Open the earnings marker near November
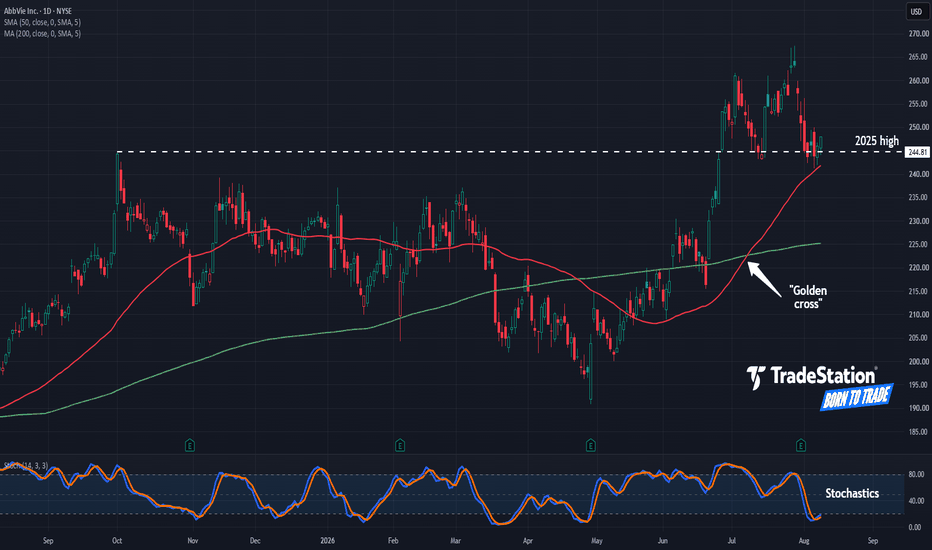932x550 pixels. 190,445
